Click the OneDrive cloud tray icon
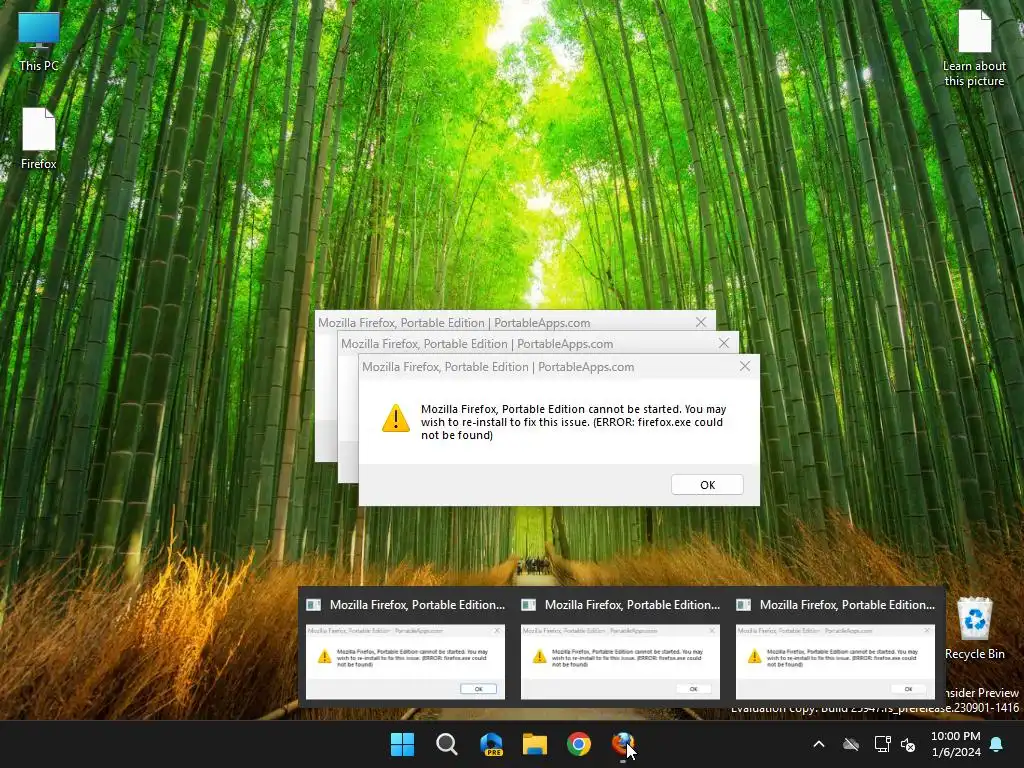The image size is (1024, 768). (850, 744)
